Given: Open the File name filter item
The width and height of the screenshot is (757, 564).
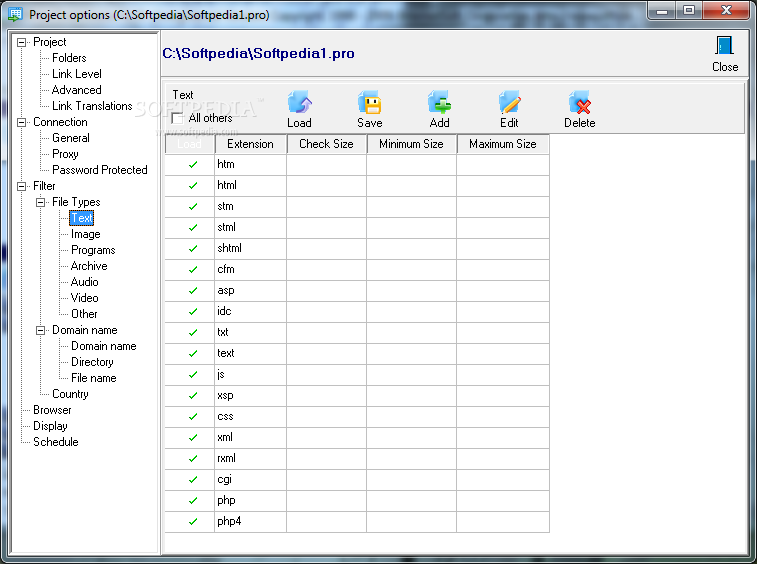Looking at the screenshot, I should (94, 378).
